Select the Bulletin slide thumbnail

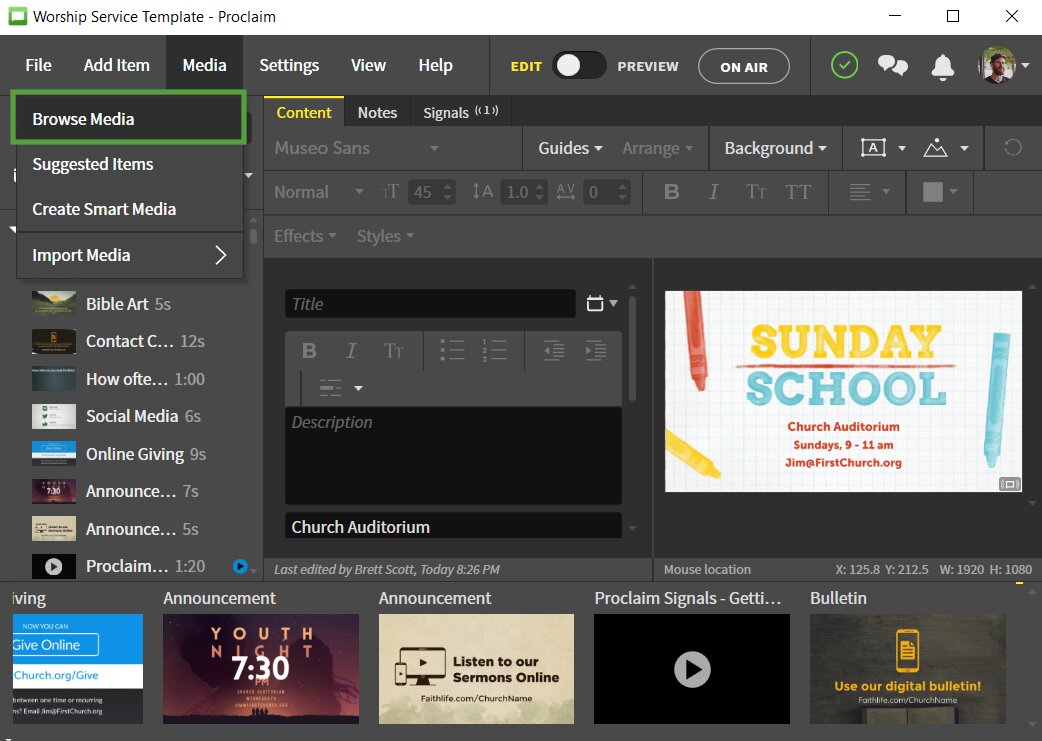pyautogui.click(x=907, y=669)
